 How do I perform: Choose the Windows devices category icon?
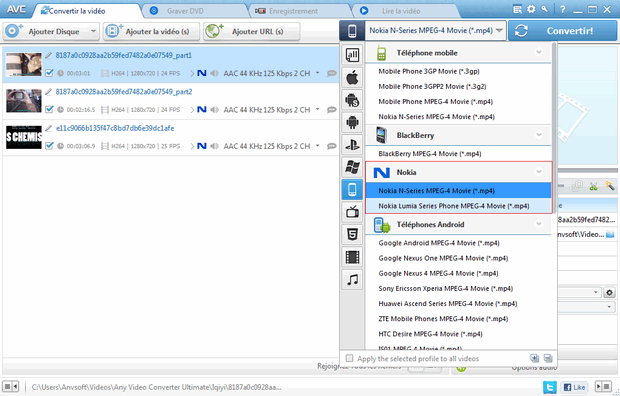(352, 167)
